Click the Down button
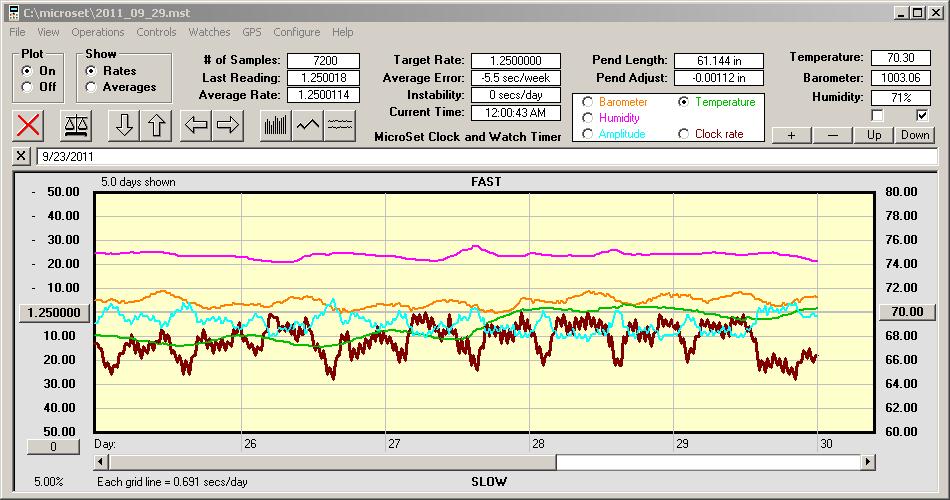The height and width of the screenshot is (500, 950). coord(915,135)
